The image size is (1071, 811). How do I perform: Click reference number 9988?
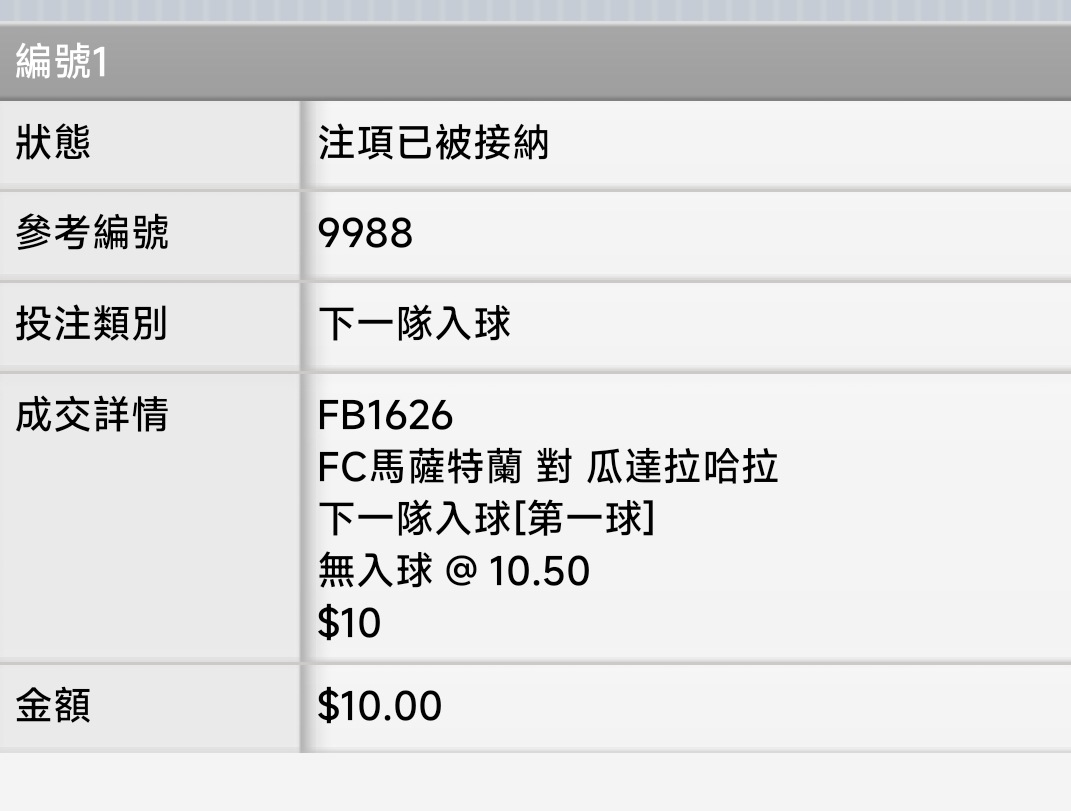365,233
